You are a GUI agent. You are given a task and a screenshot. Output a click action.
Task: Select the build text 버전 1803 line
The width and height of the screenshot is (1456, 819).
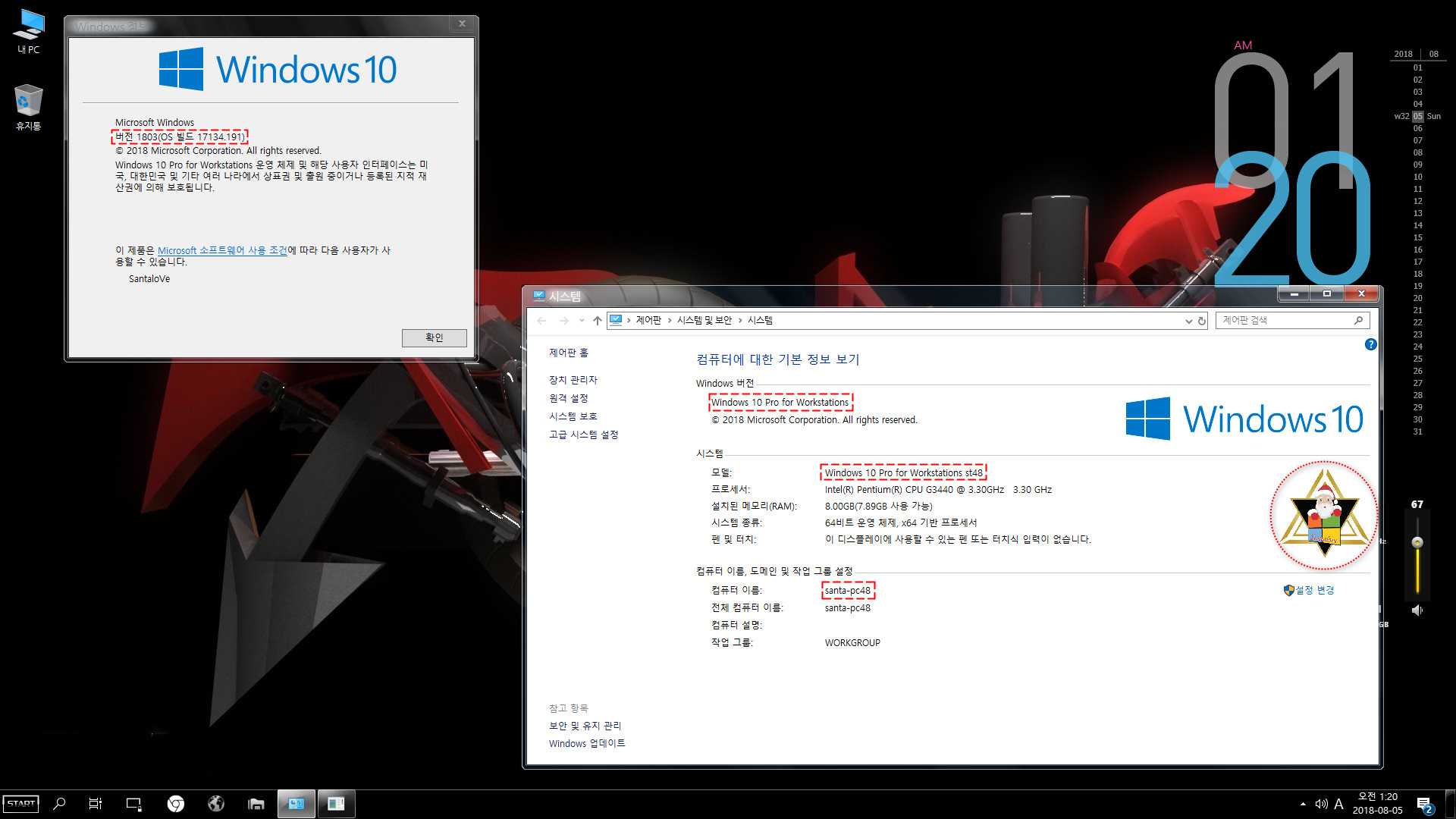(180, 137)
